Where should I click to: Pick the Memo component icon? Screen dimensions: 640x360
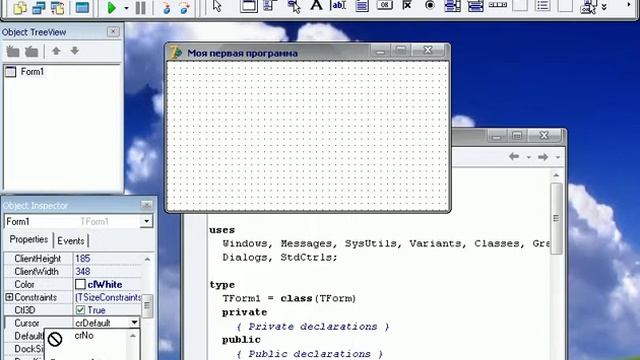(362, 6)
